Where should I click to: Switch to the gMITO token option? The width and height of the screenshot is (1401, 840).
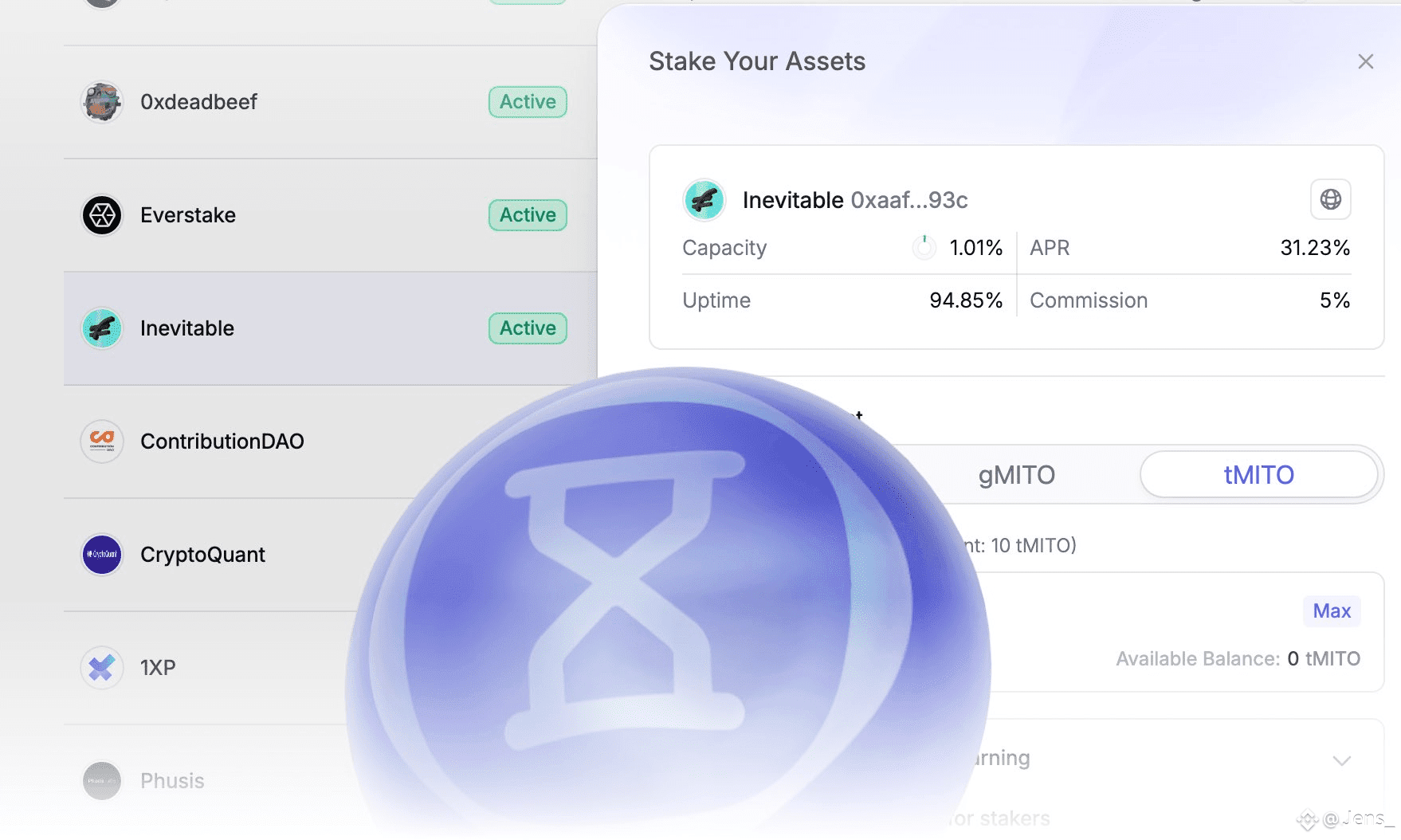pos(1017,475)
